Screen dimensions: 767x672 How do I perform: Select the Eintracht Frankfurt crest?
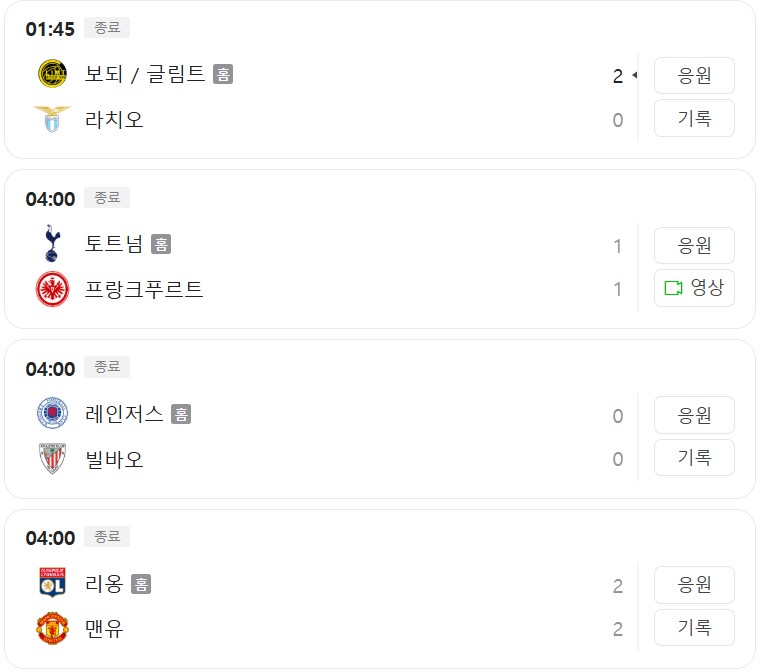pos(52,289)
